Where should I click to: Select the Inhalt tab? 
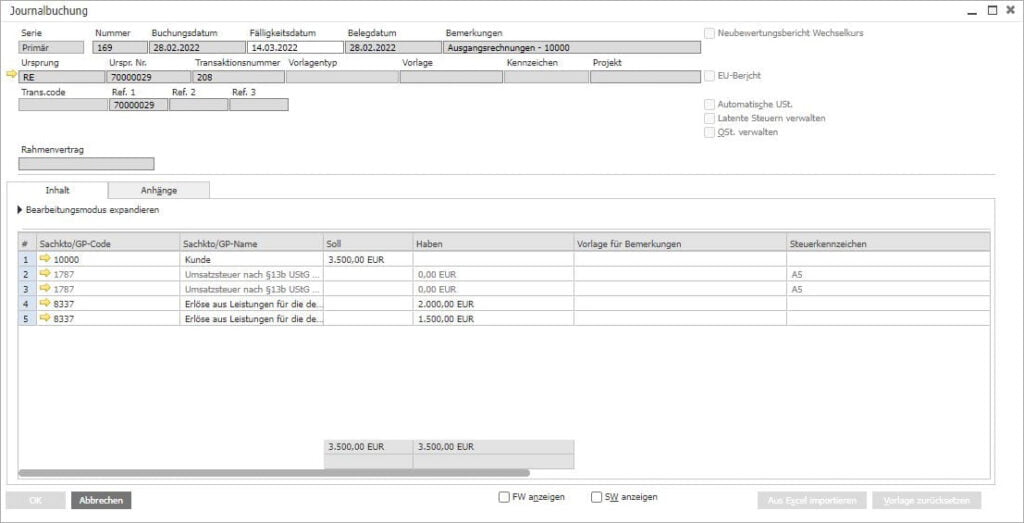coord(57,190)
